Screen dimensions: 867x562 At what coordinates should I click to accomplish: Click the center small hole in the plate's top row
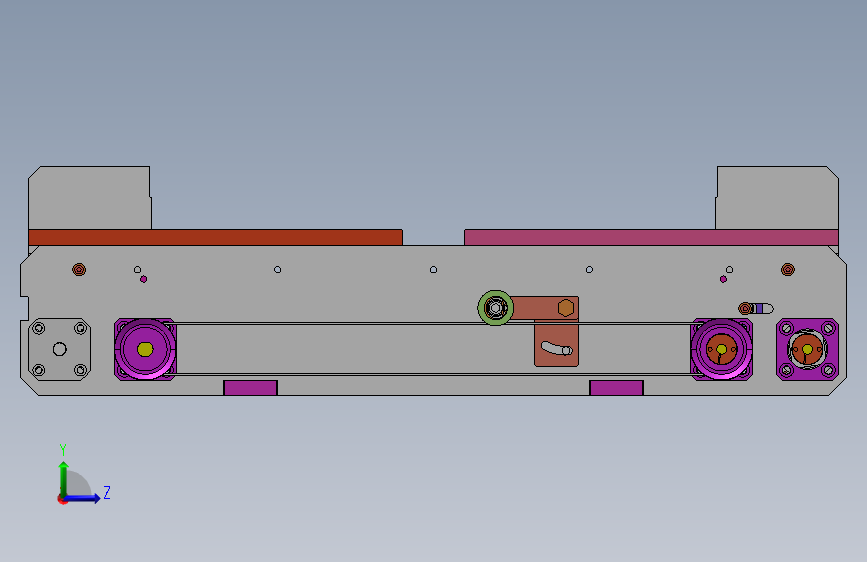434,270
